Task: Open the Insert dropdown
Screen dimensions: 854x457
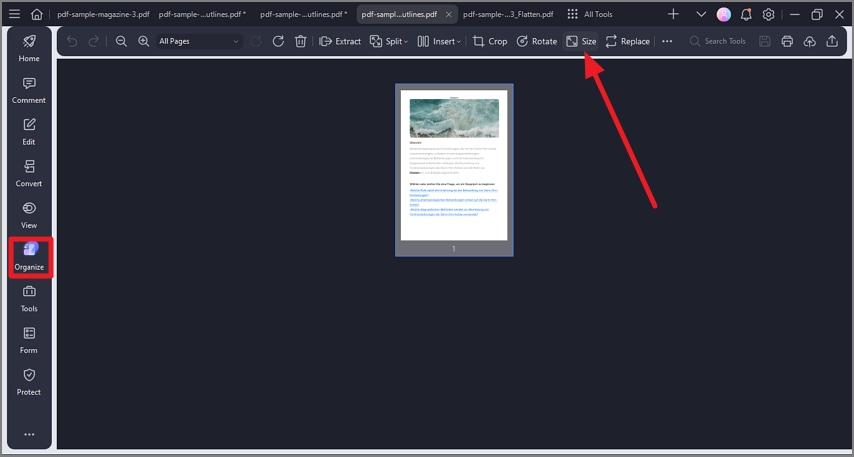Action: pos(439,41)
